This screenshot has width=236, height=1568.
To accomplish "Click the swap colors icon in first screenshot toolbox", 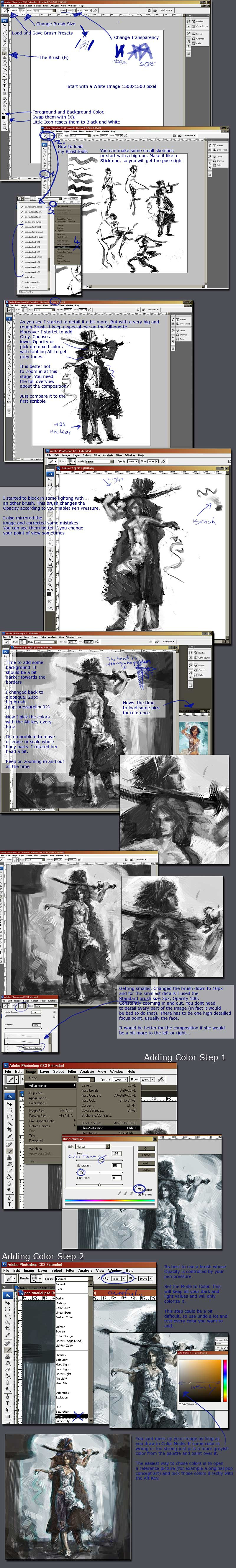I will [x=6, y=113].
